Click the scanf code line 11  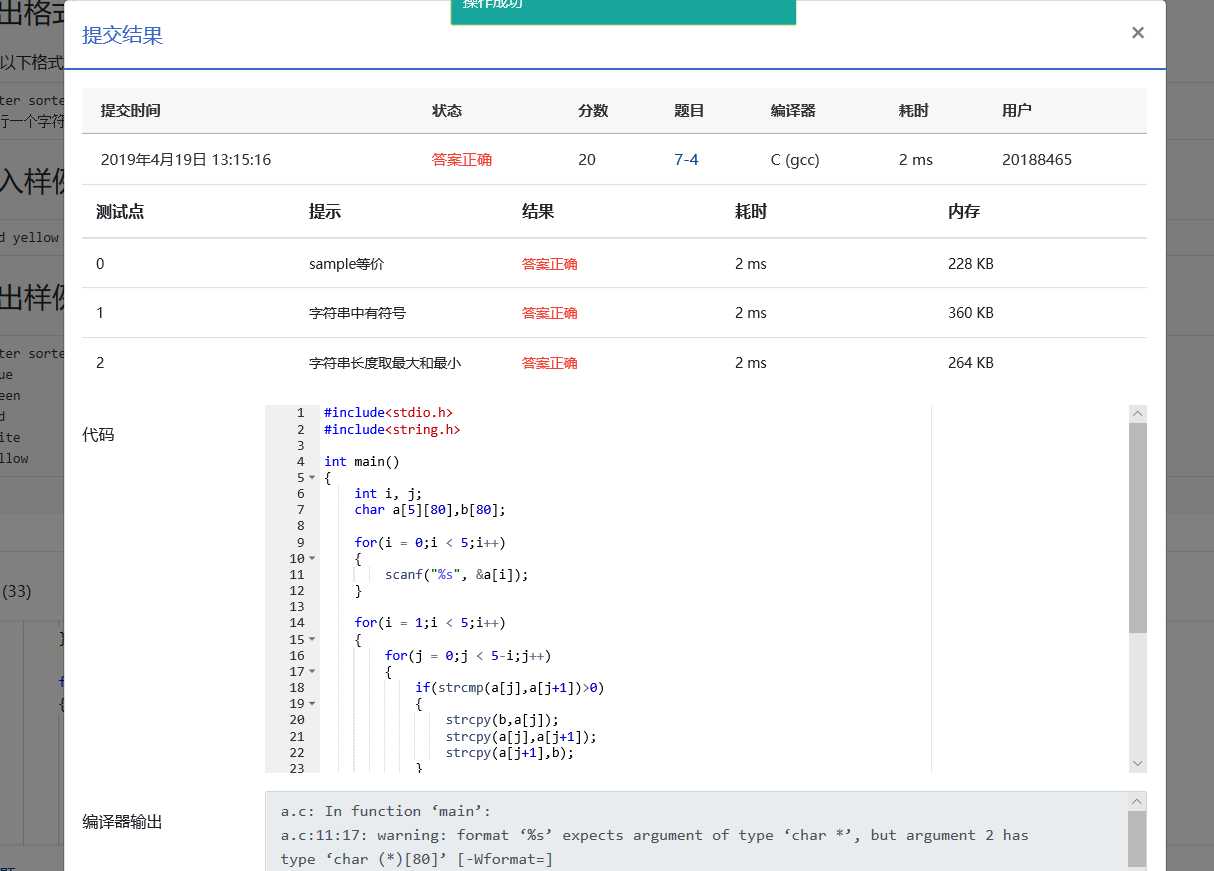456,575
